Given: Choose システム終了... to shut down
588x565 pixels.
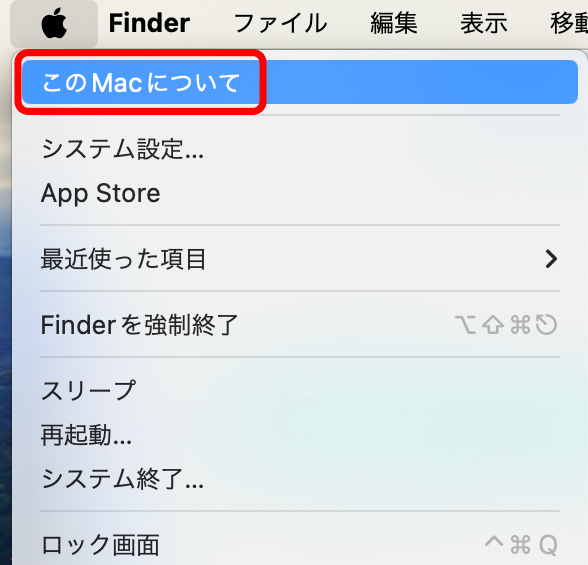Looking at the screenshot, I should [300, 479].
